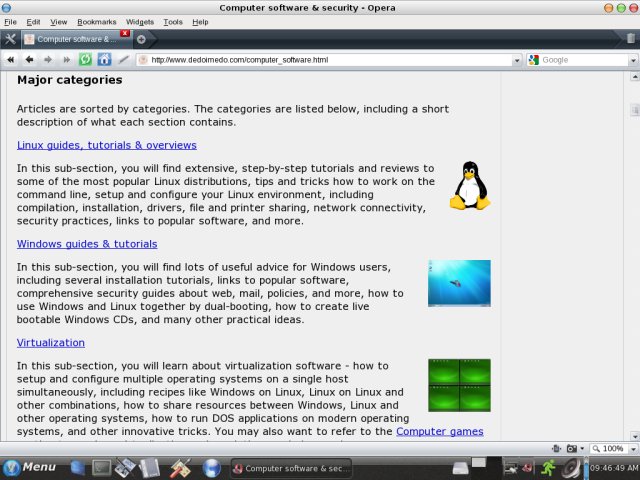The image size is (640, 480).
Task: Open the Widgets menu
Action: tap(140, 22)
